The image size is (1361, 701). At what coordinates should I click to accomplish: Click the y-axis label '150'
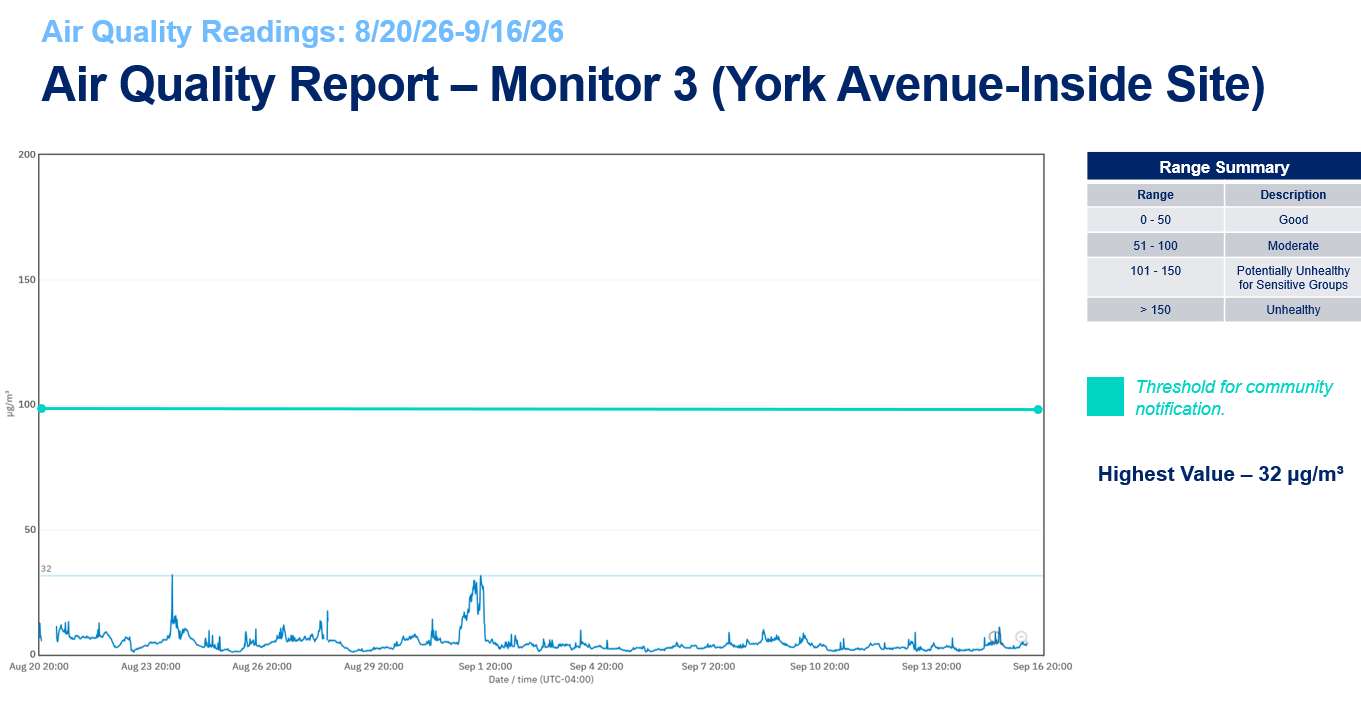click(x=27, y=280)
